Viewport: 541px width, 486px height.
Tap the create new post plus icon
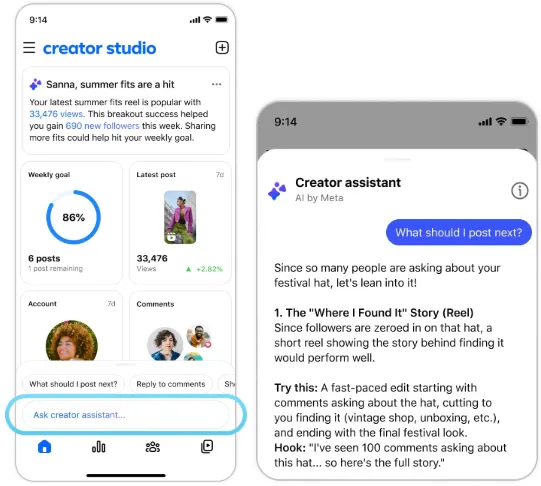coord(222,48)
